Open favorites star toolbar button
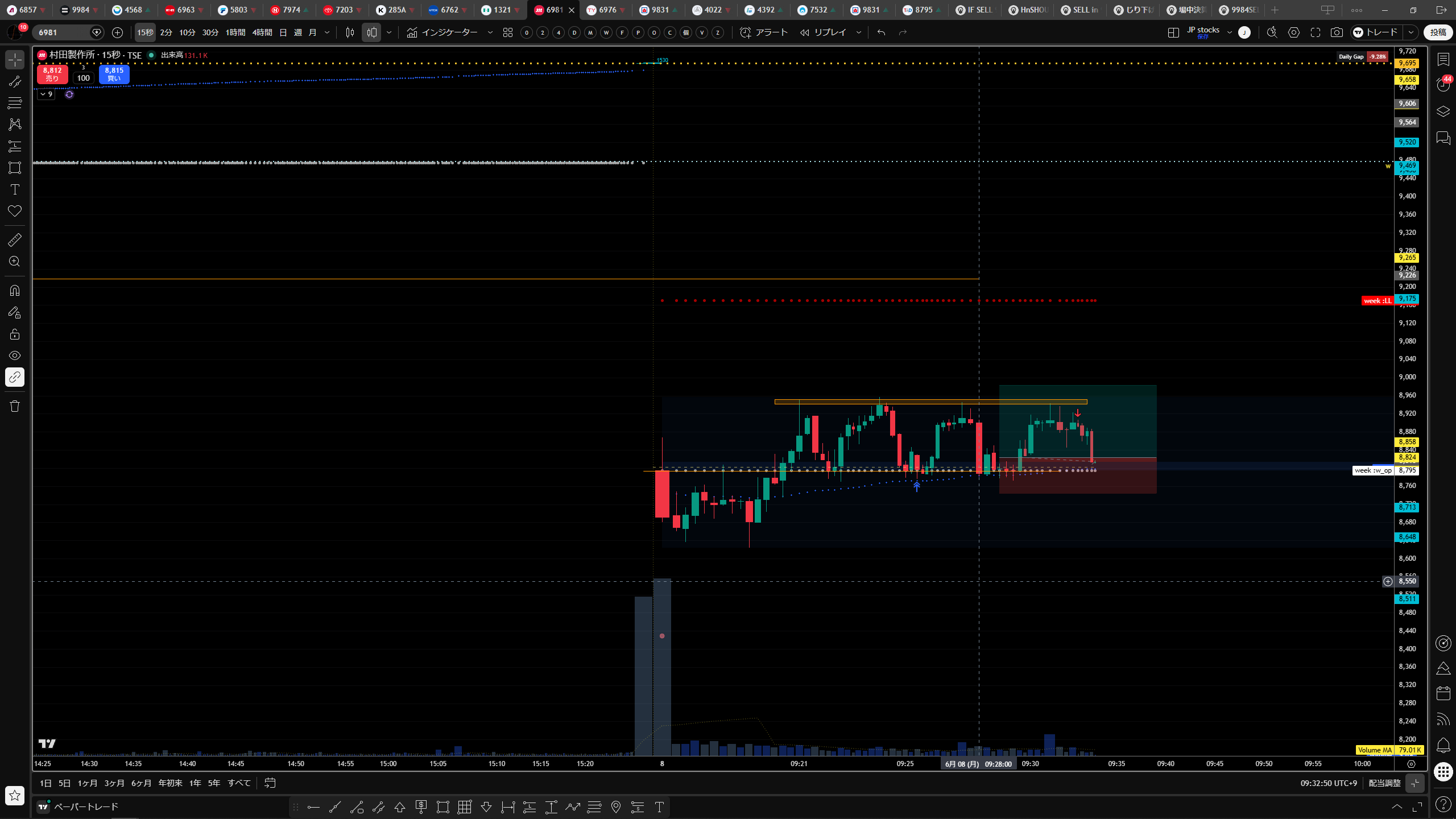 [x=15, y=795]
